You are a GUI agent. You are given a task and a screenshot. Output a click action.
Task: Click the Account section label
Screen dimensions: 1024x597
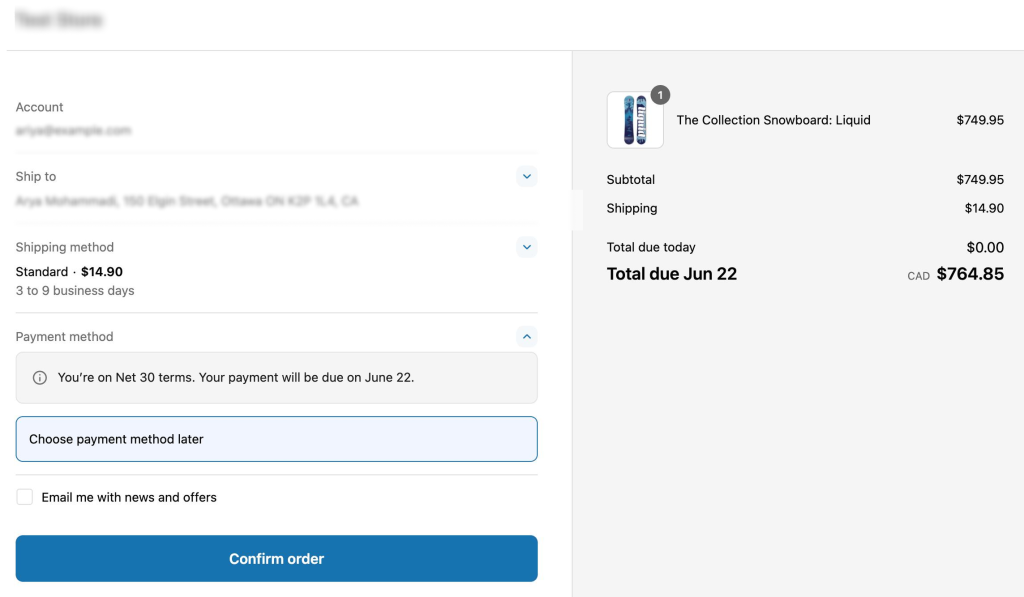(39, 107)
